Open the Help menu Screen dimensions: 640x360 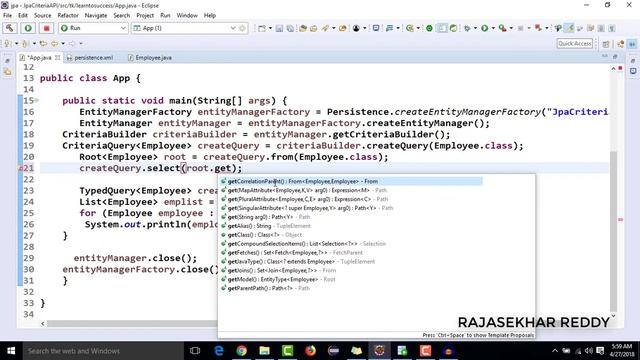point(210,16)
